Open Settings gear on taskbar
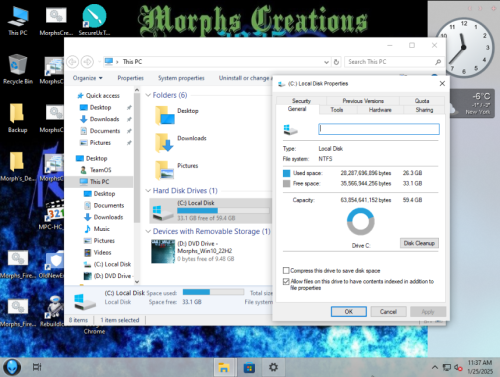The height and width of the screenshot is (377, 500). 273,367
